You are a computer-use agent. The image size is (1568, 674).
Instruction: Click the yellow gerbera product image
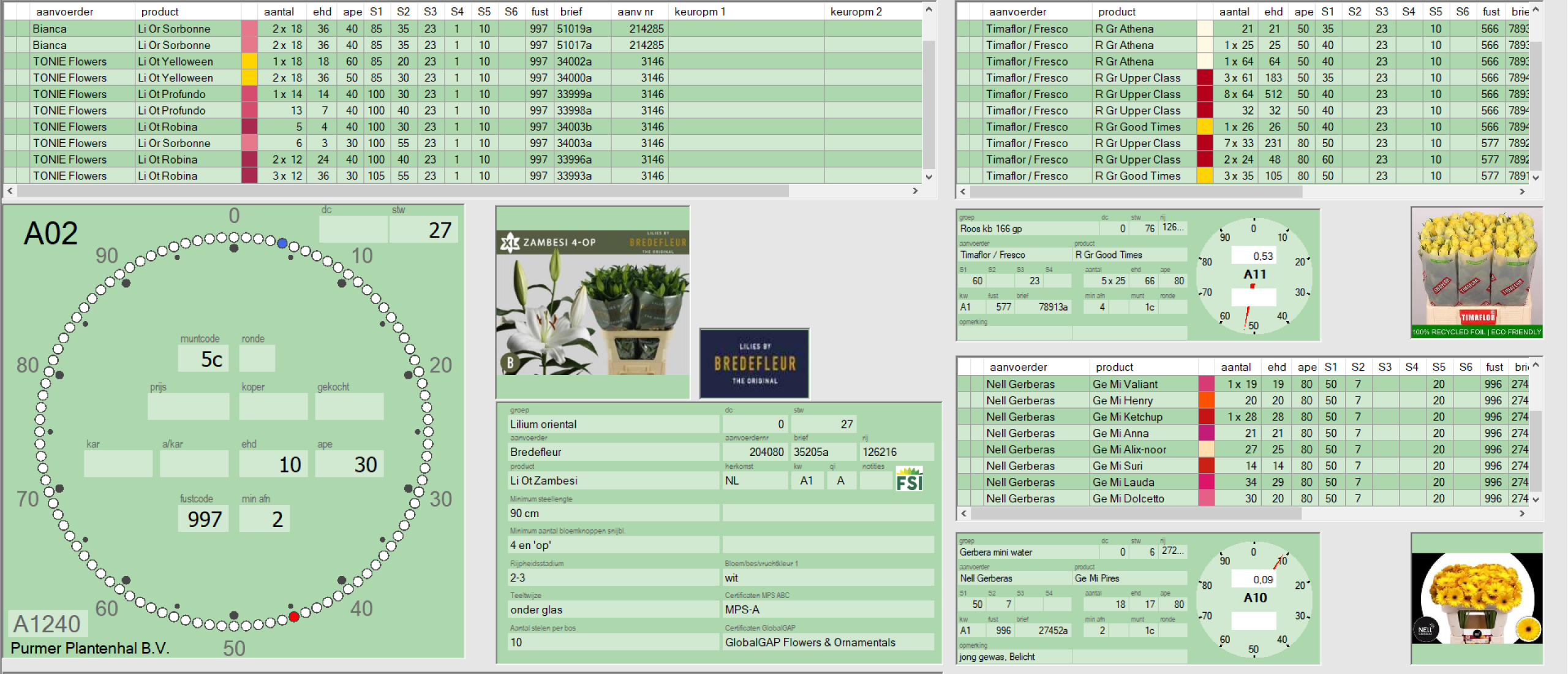(1477, 598)
